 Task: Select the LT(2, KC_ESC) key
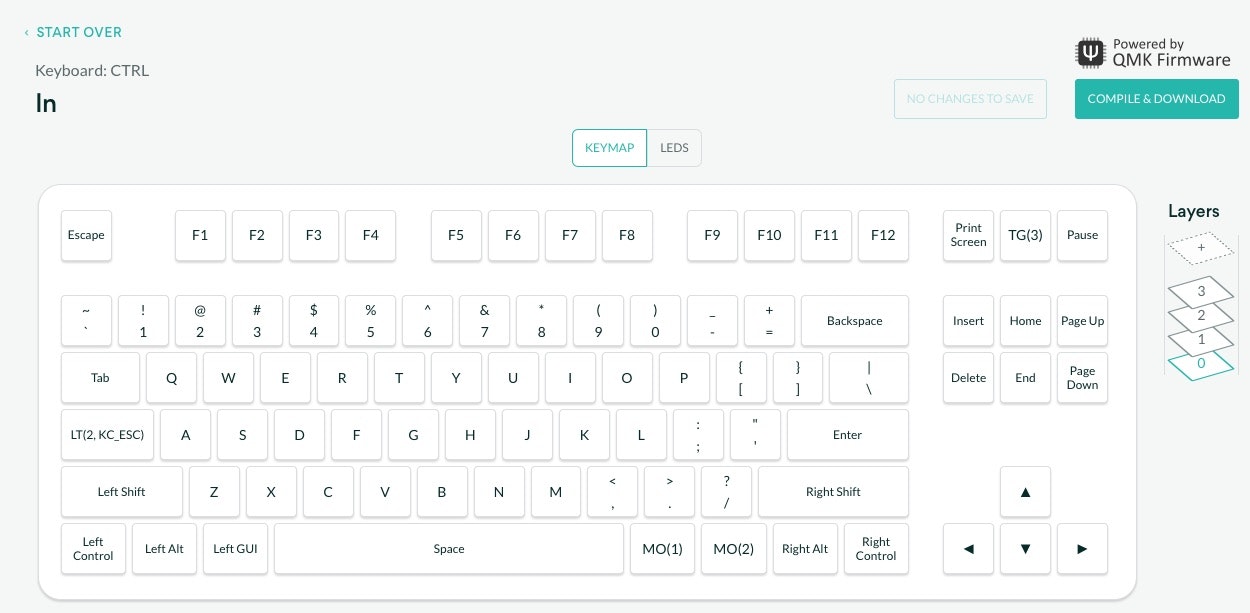[x=107, y=435]
